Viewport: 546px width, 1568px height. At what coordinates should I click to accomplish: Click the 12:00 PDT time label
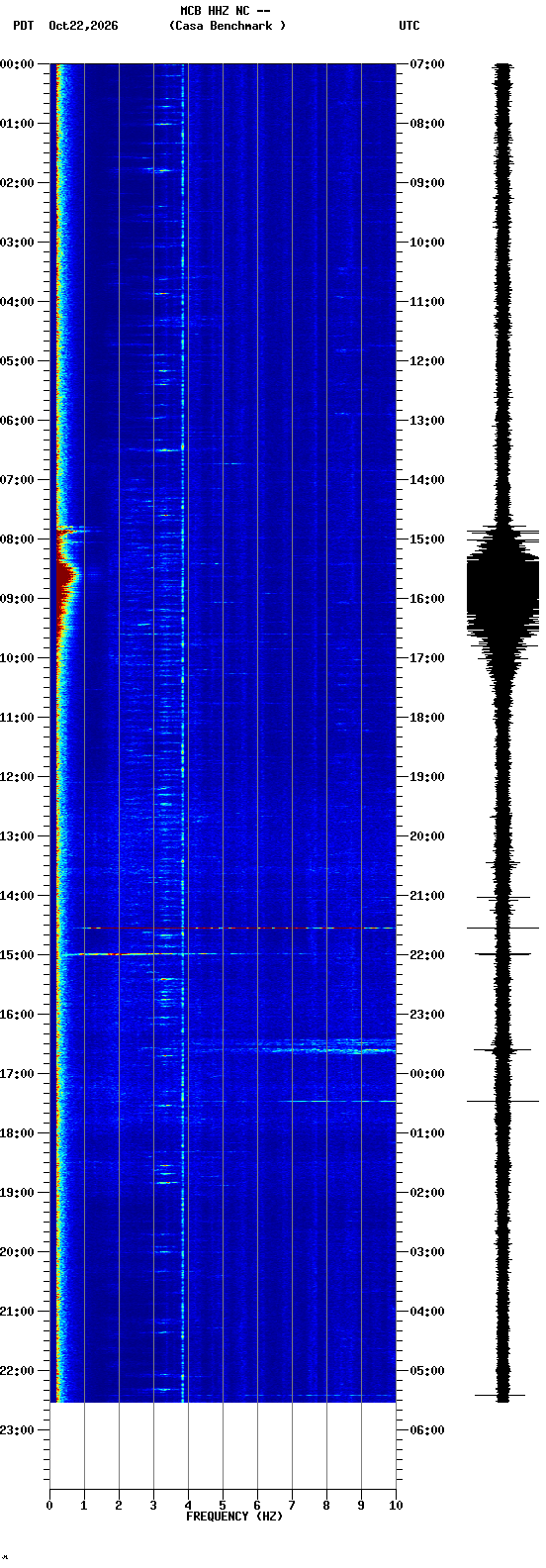point(18,777)
